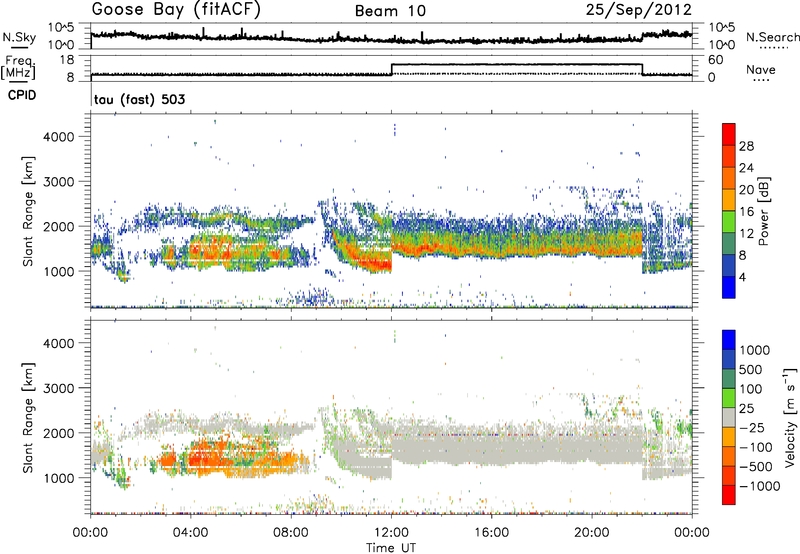Click the "-100" label on Velocity color bar
800x554 pixels.
point(756,447)
